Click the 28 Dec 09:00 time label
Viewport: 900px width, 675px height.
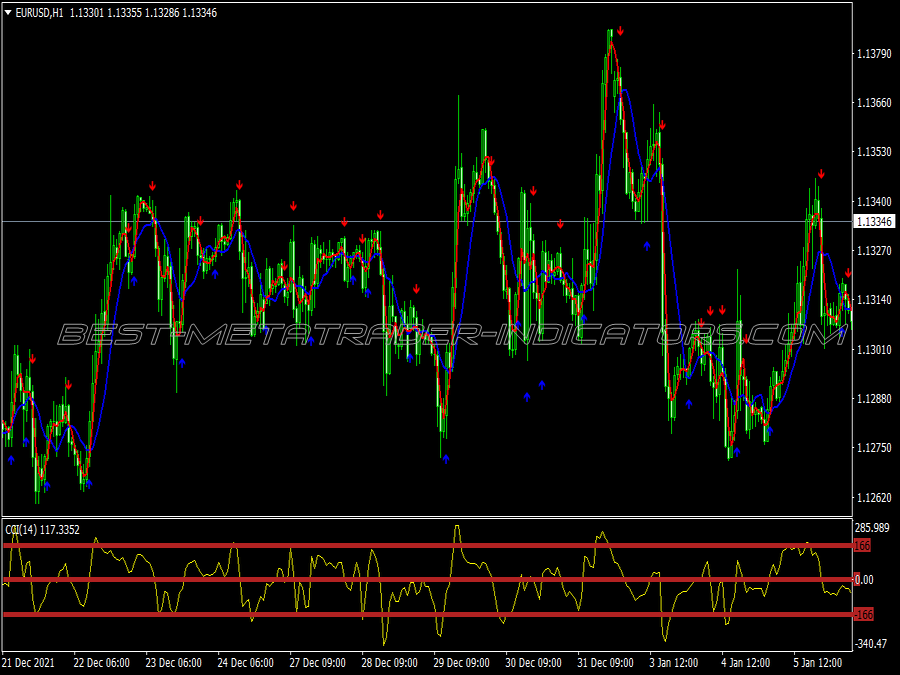(x=389, y=662)
